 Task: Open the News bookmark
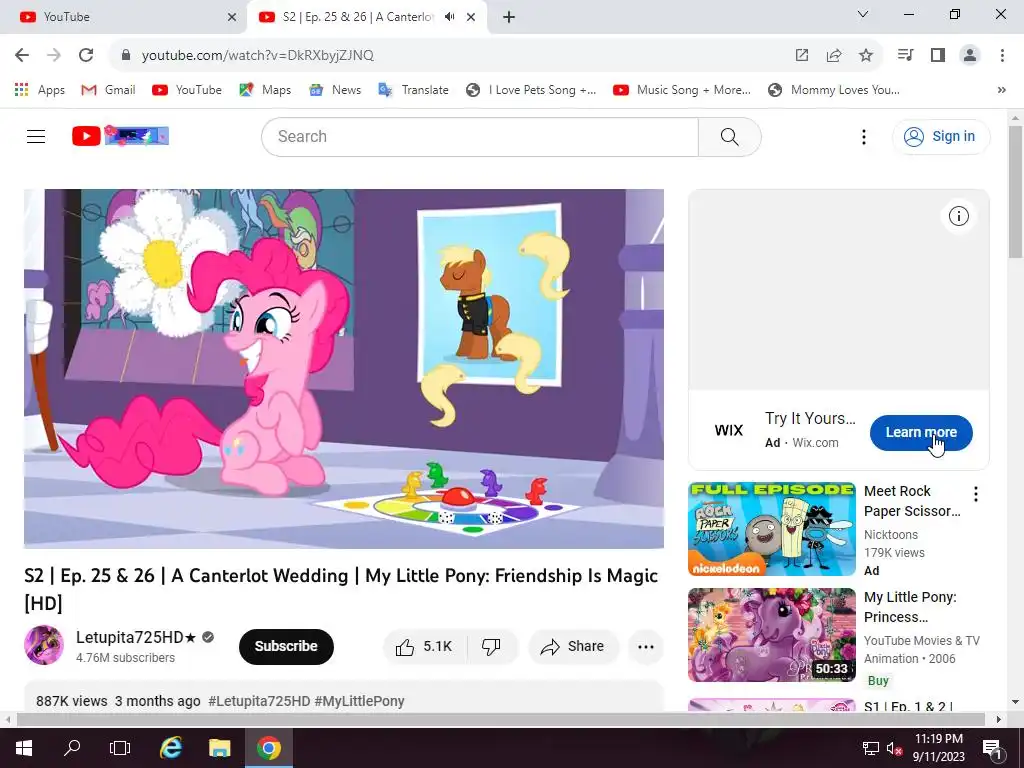(335, 89)
